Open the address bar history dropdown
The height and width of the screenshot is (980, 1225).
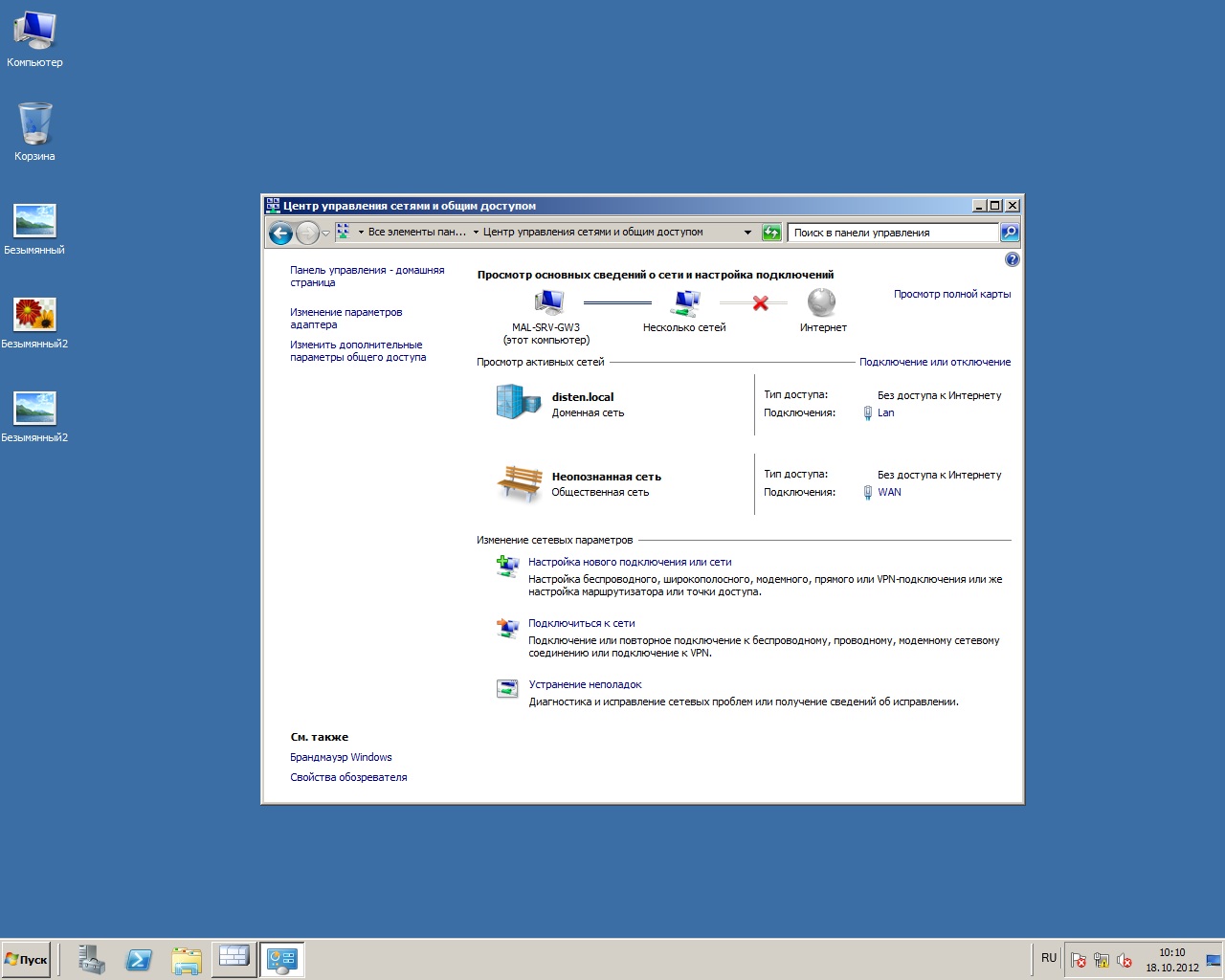(x=747, y=232)
